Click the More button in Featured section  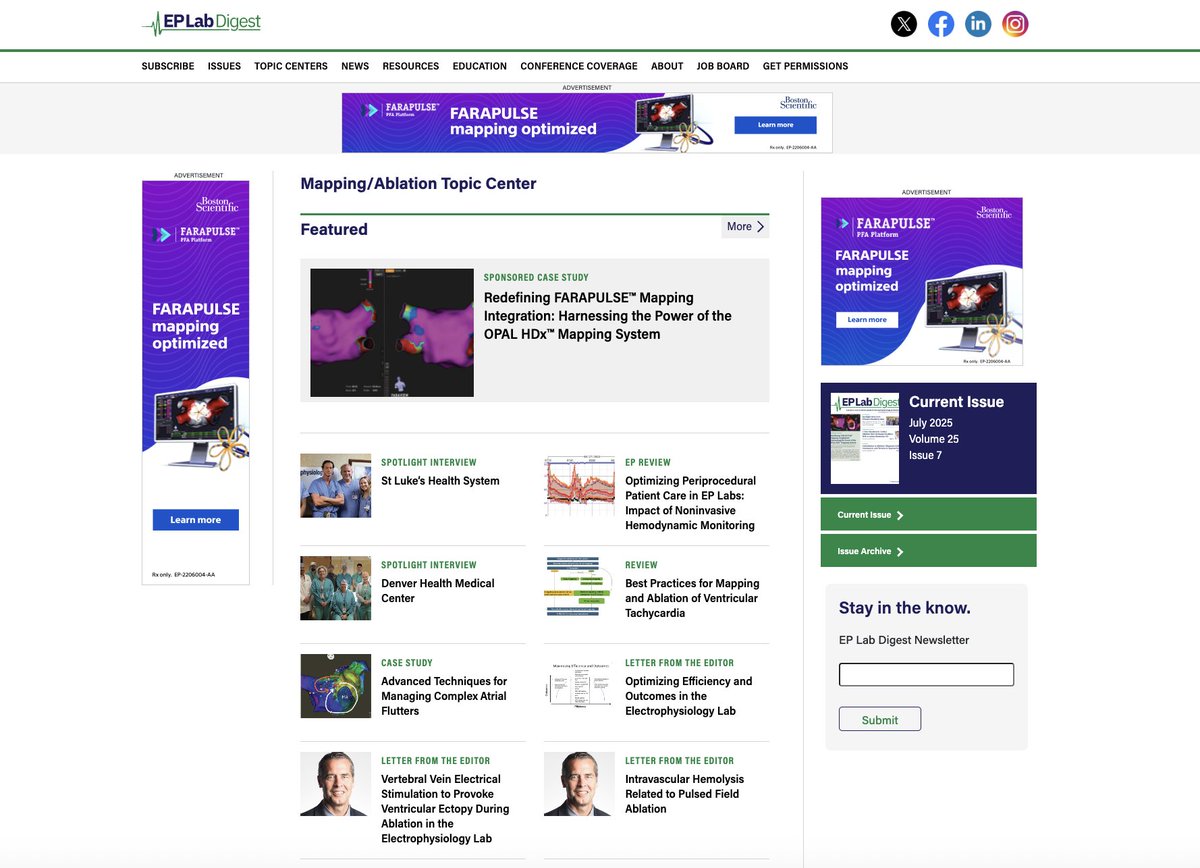click(x=746, y=227)
